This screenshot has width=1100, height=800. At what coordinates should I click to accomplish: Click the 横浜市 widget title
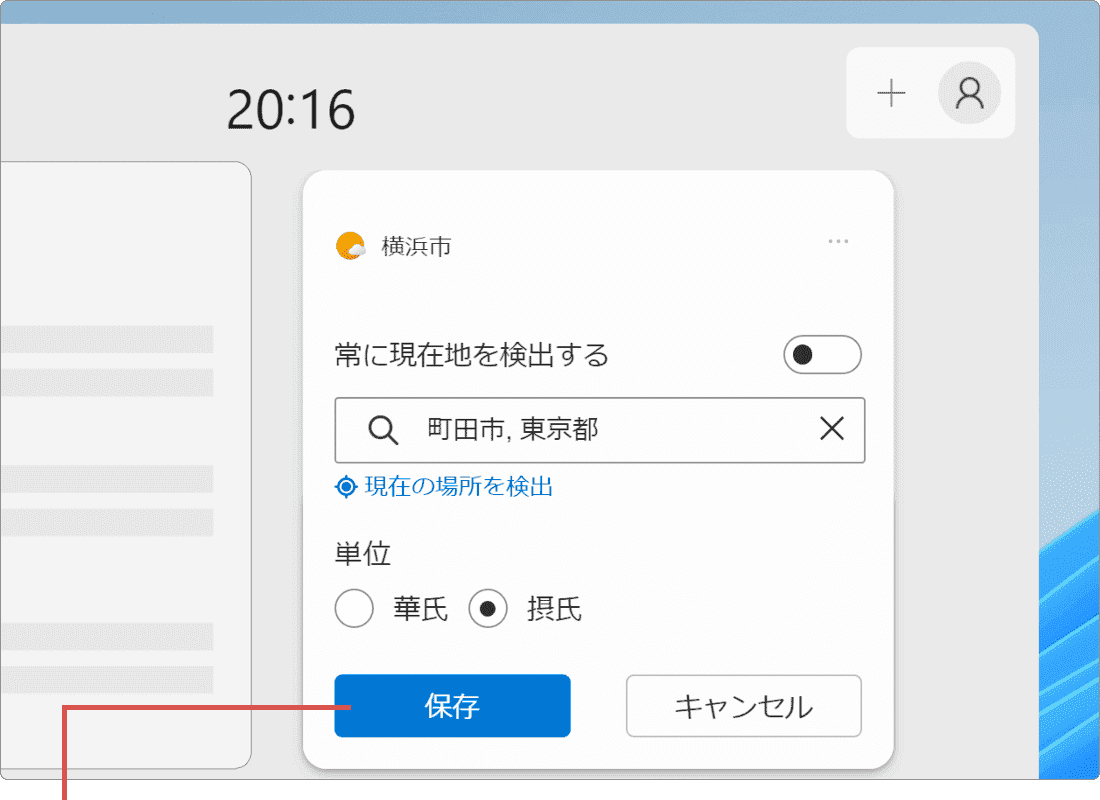tap(415, 245)
